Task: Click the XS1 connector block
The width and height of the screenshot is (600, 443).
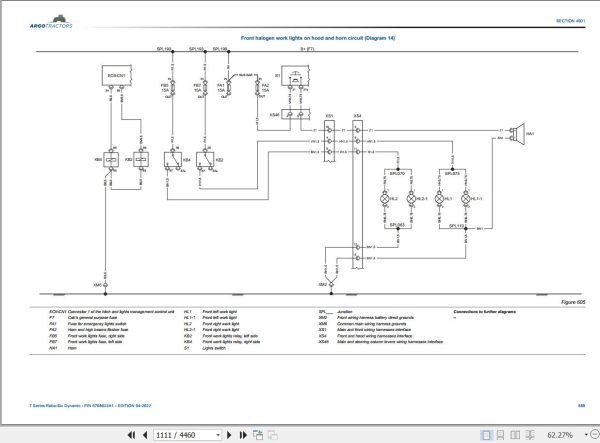Action: [x=329, y=141]
